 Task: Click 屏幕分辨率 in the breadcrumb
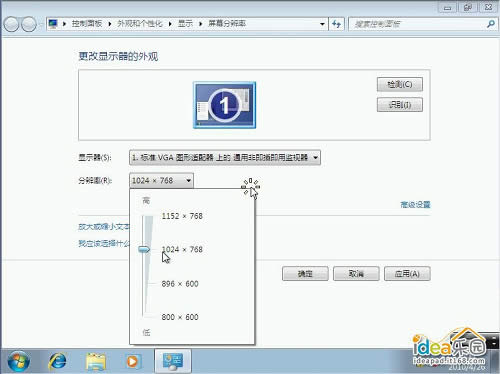(x=227, y=23)
